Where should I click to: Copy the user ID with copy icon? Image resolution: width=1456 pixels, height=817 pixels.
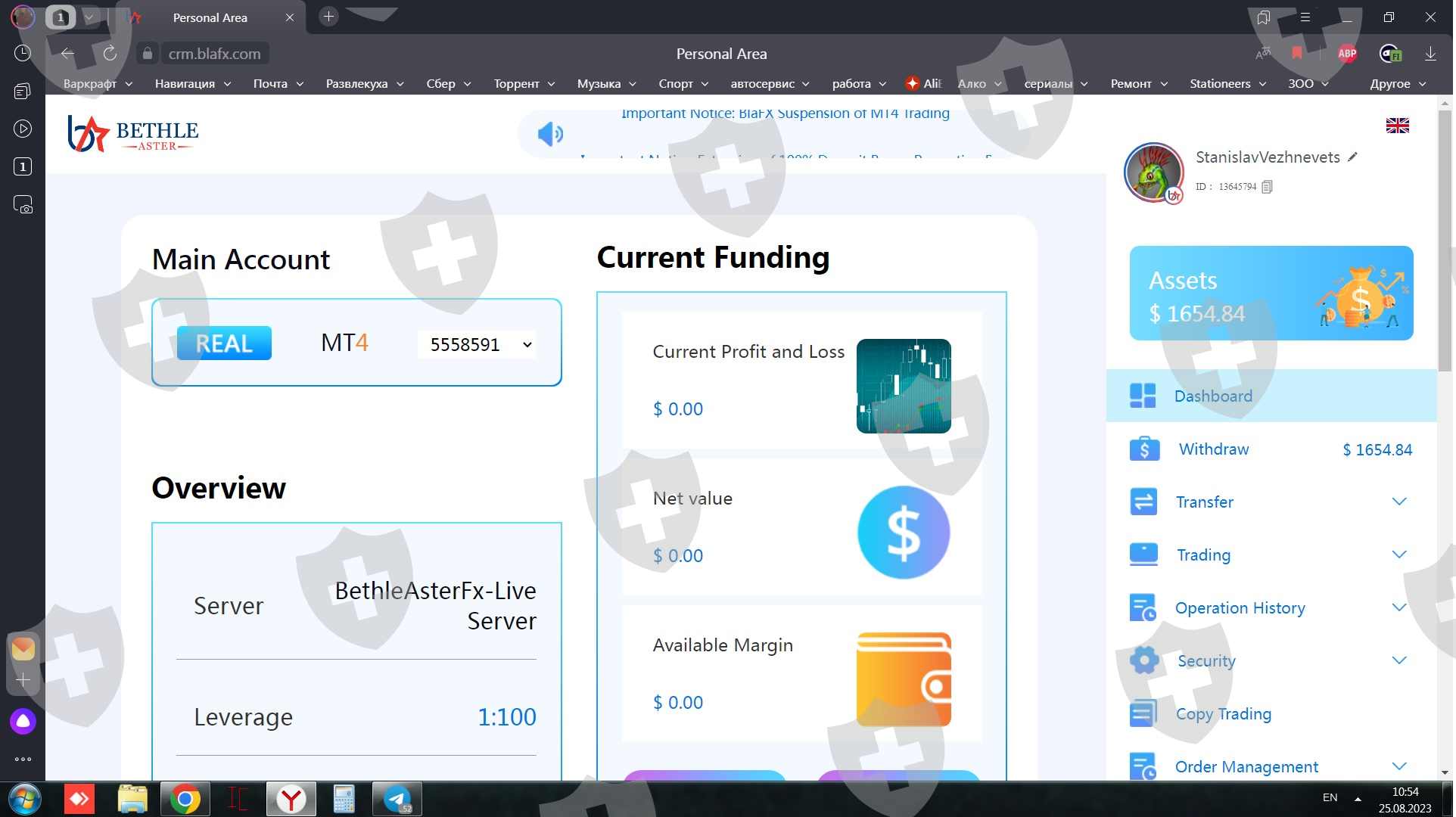[1268, 186]
